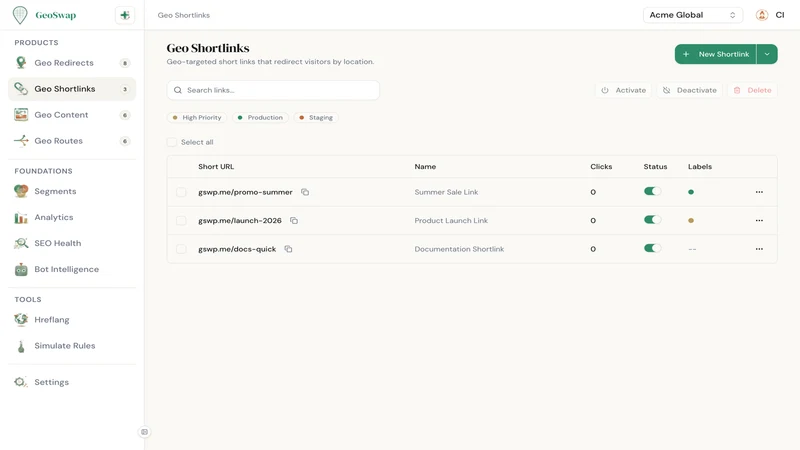
Task: Click the Short URL column header
Action: [x=216, y=167]
